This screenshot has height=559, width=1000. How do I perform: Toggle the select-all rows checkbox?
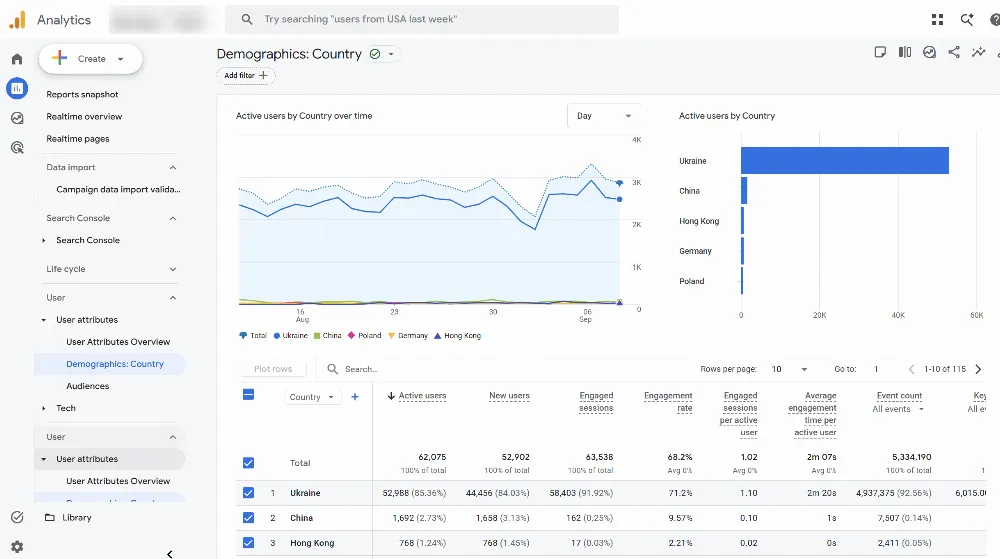click(249, 395)
